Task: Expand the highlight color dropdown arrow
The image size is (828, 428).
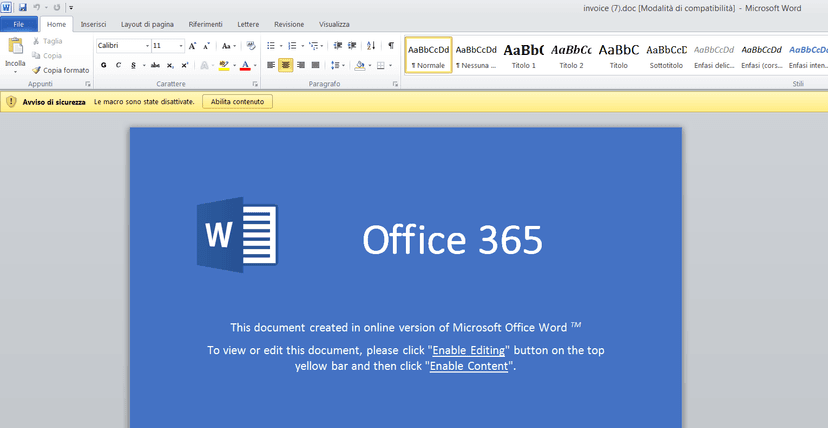Action: [x=234, y=66]
